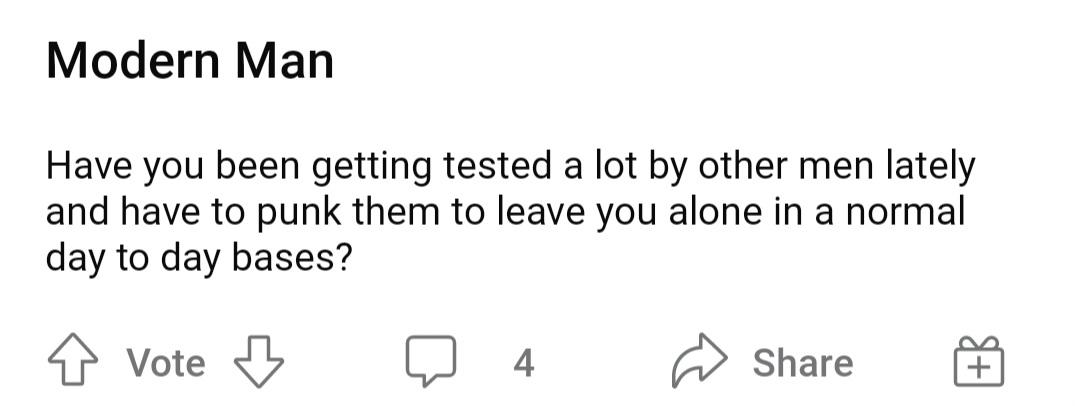Click the word "Modern" in the title
The height and width of the screenshot is (406, 1080).
pos(132,61)
